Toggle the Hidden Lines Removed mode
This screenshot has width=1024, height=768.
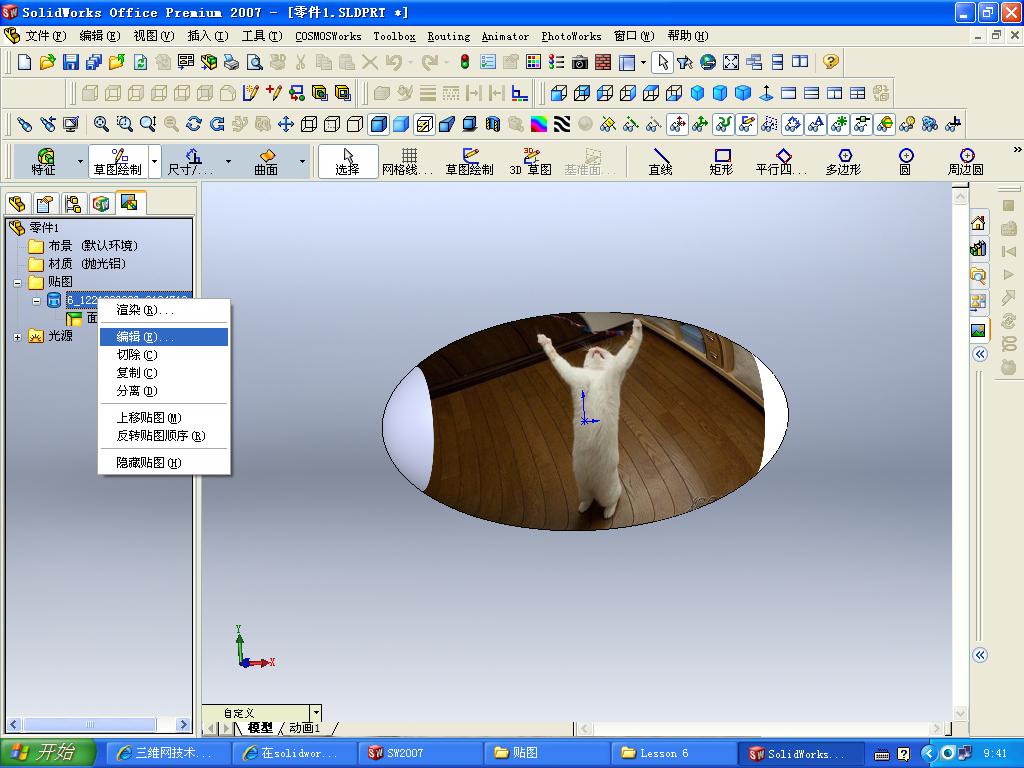point(355,124)
